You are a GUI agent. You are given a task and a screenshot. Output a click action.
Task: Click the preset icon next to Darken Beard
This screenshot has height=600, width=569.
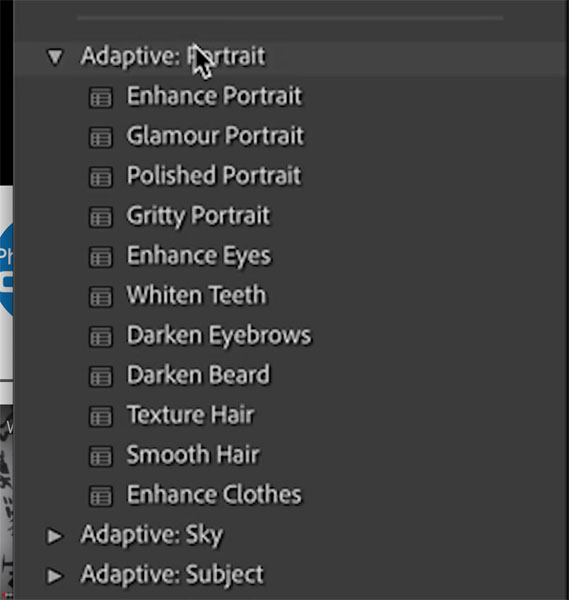(101, 377)
